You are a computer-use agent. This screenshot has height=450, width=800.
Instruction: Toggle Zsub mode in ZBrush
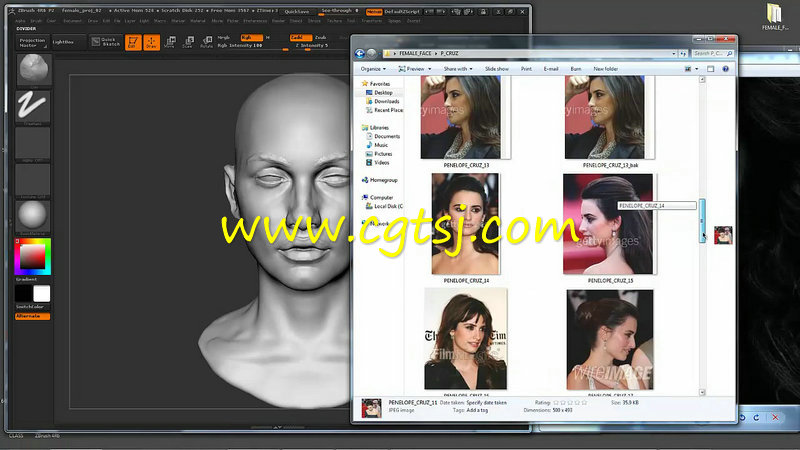pyautogui.click(x=320, y=37)
